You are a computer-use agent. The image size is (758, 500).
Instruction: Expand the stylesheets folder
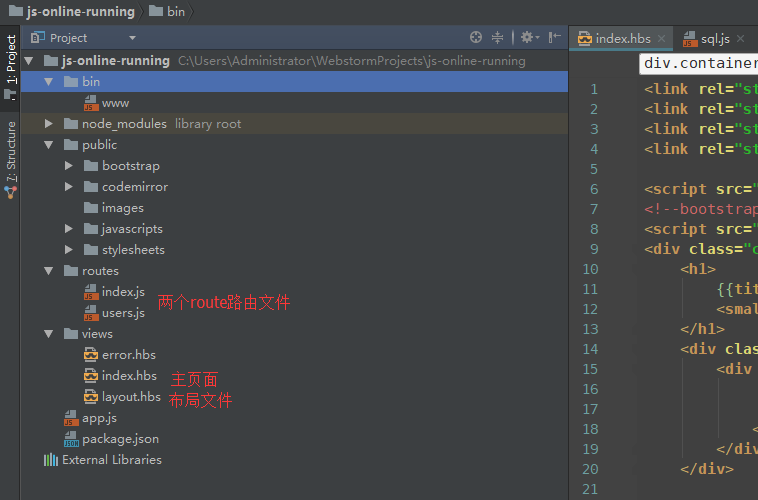tap(69, 250)
